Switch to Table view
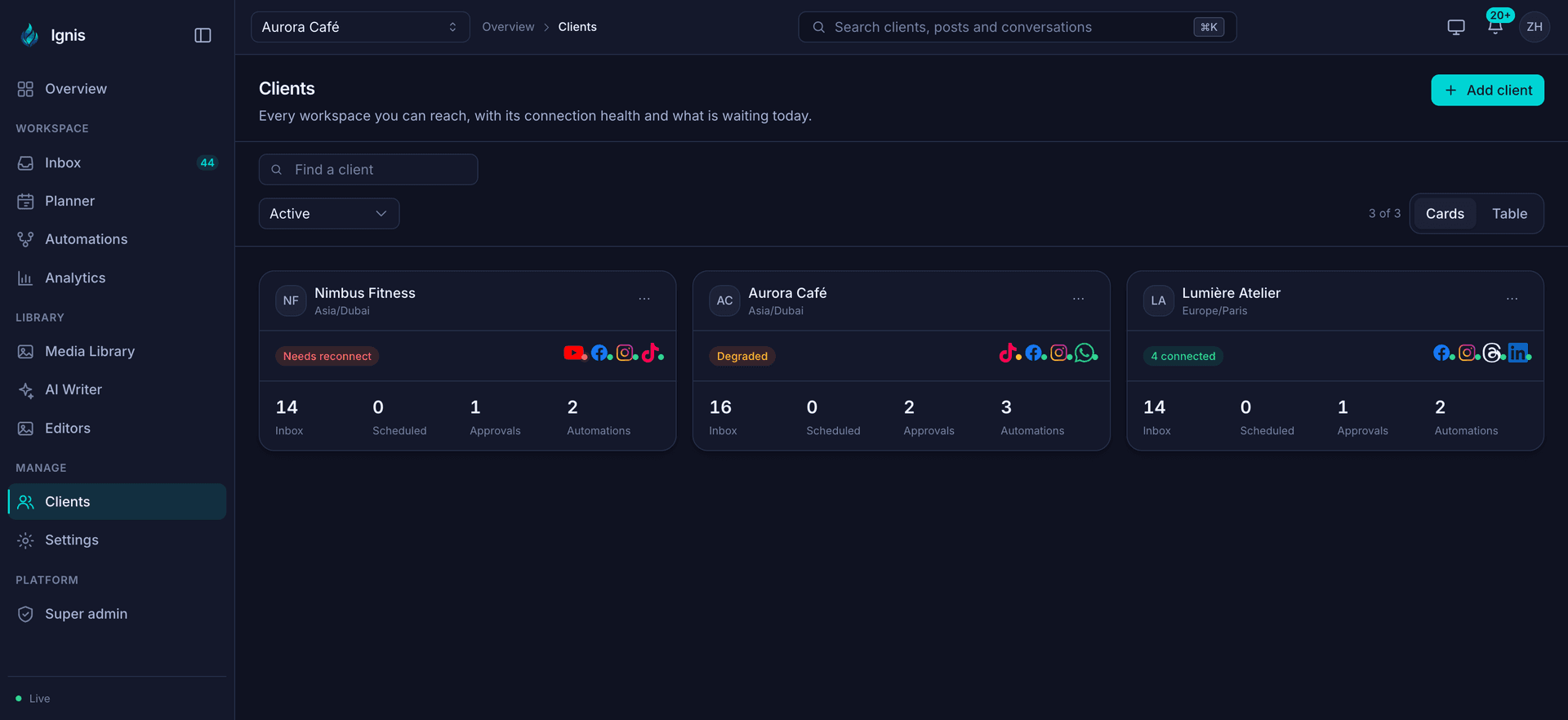 coord(1509,214)
